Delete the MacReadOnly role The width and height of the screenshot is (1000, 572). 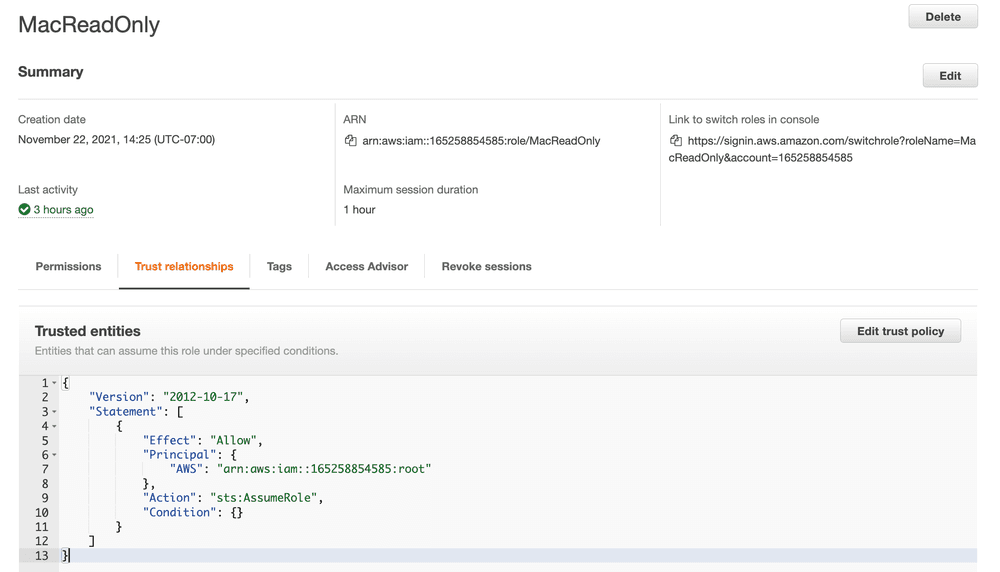(x=943, y=17)
